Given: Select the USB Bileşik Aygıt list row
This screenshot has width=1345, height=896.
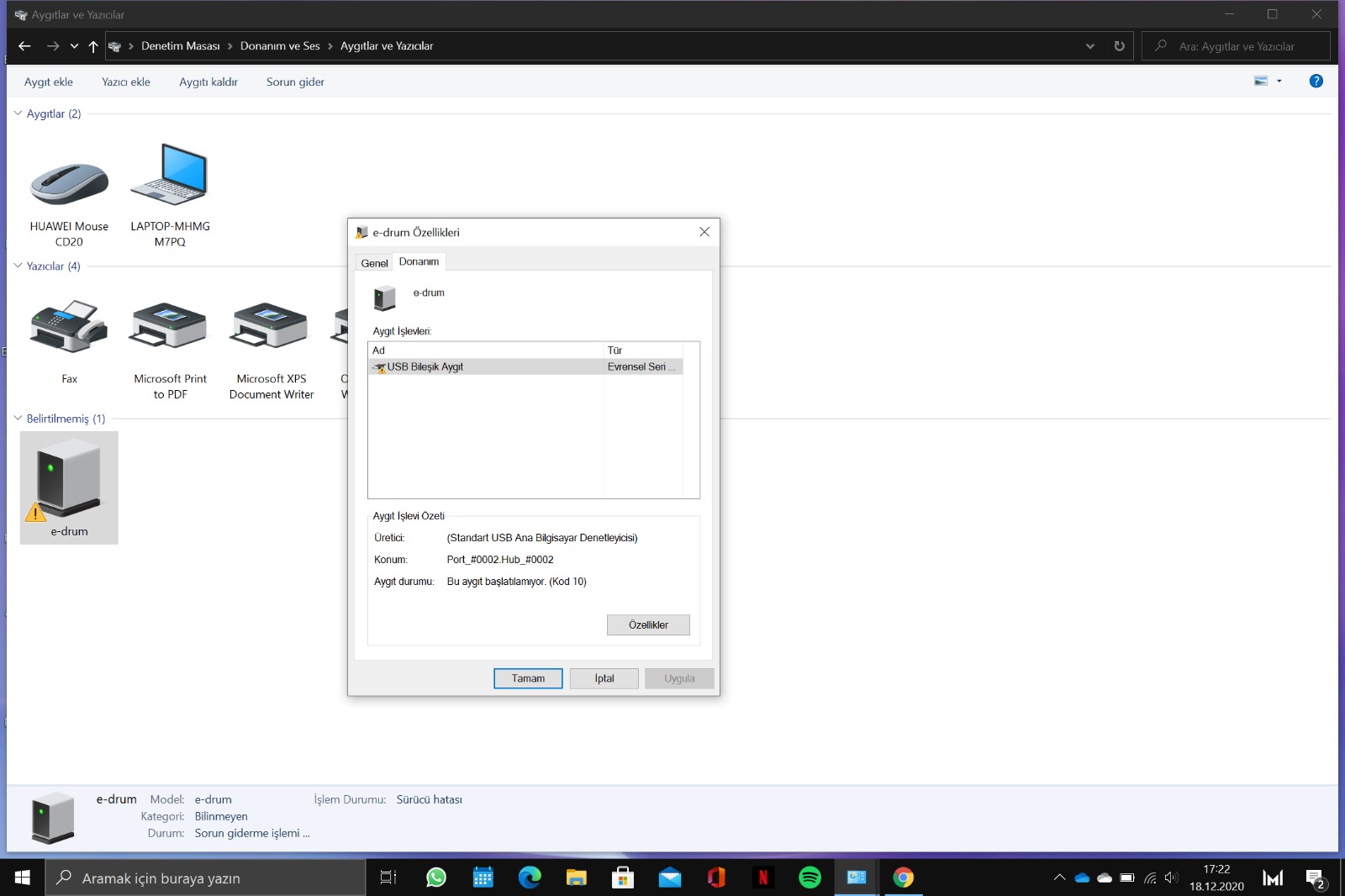Looking at the screenshot, I should (x=525, y=366).
